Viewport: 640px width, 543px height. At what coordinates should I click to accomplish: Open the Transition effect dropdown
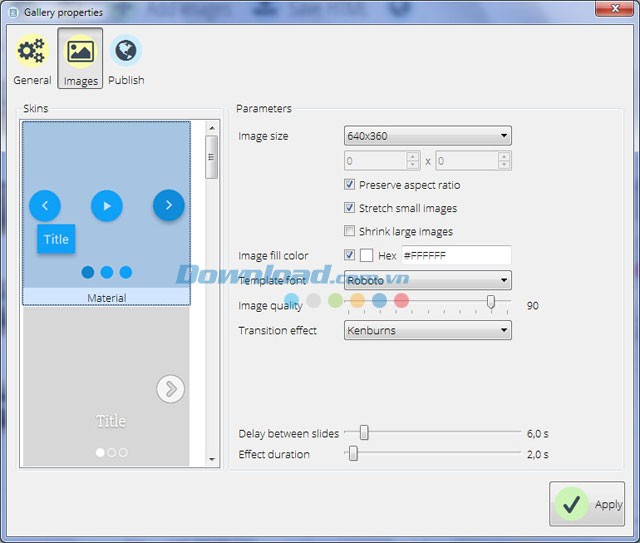tap(427, 330)
